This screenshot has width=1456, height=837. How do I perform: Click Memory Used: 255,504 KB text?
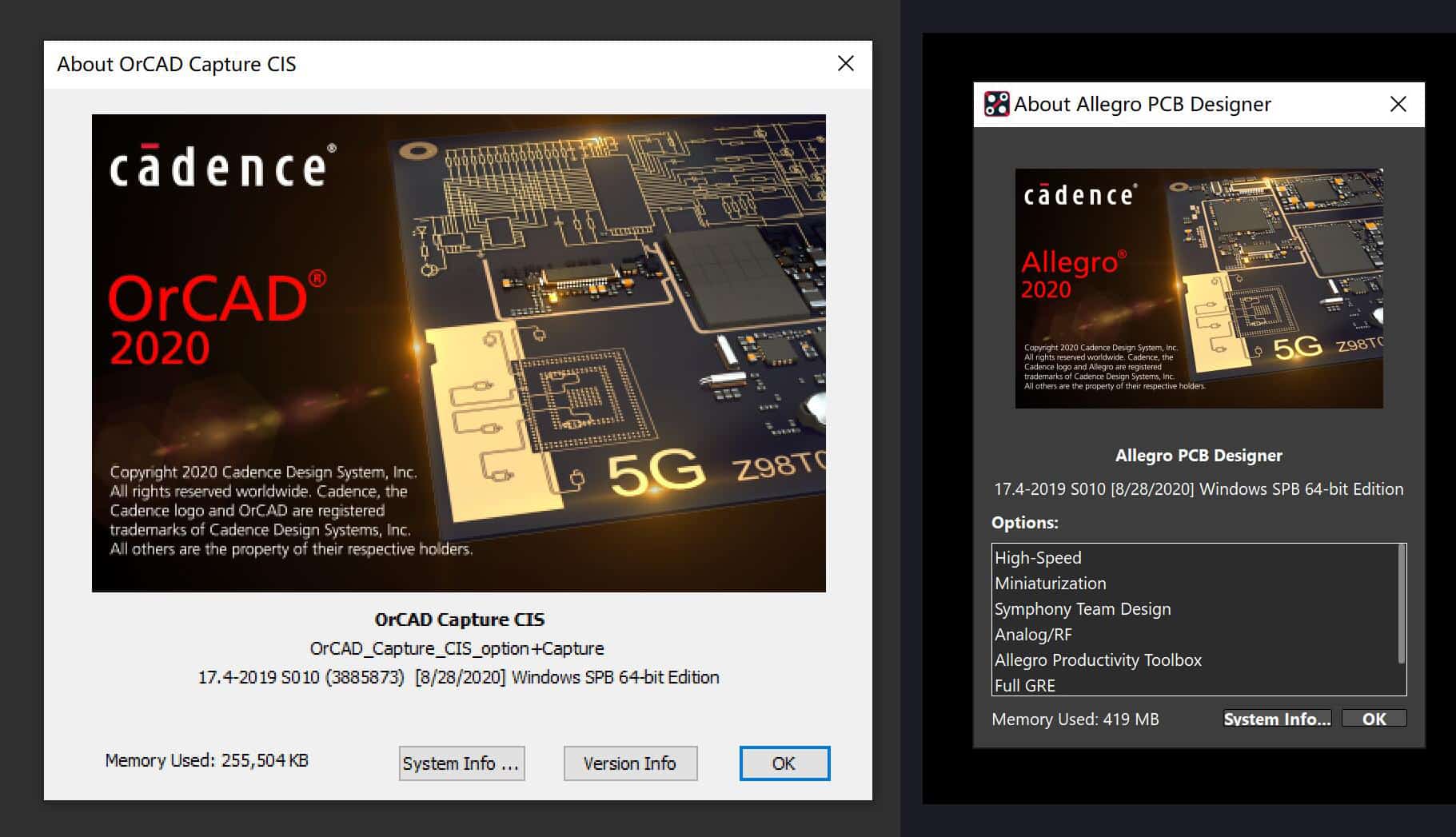coord(206,760)
